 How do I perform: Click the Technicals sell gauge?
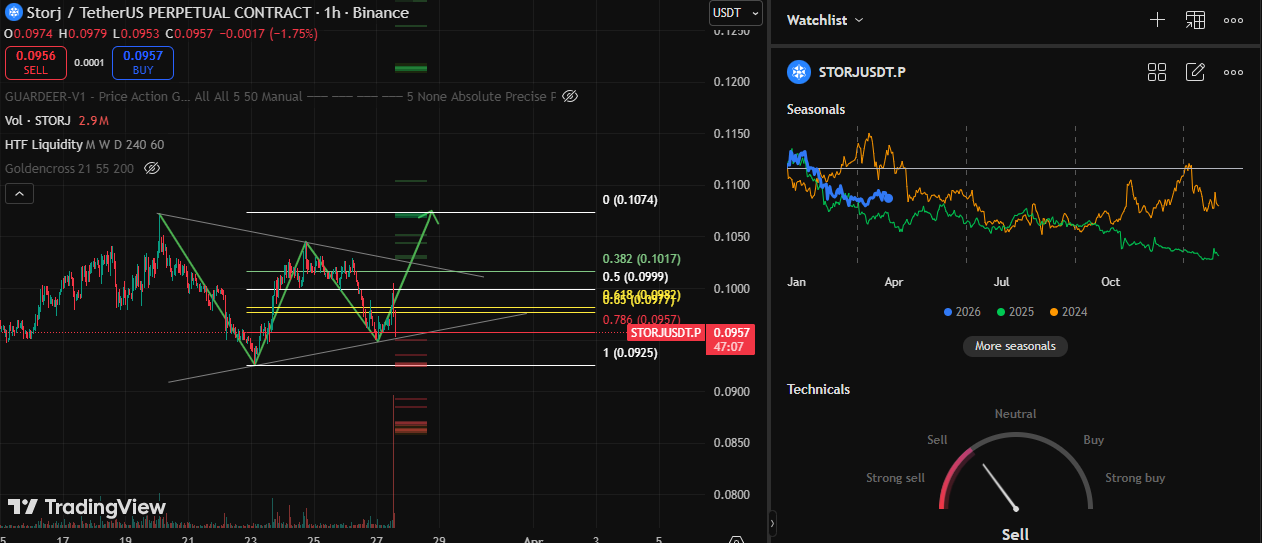[x=1015, y=475]
